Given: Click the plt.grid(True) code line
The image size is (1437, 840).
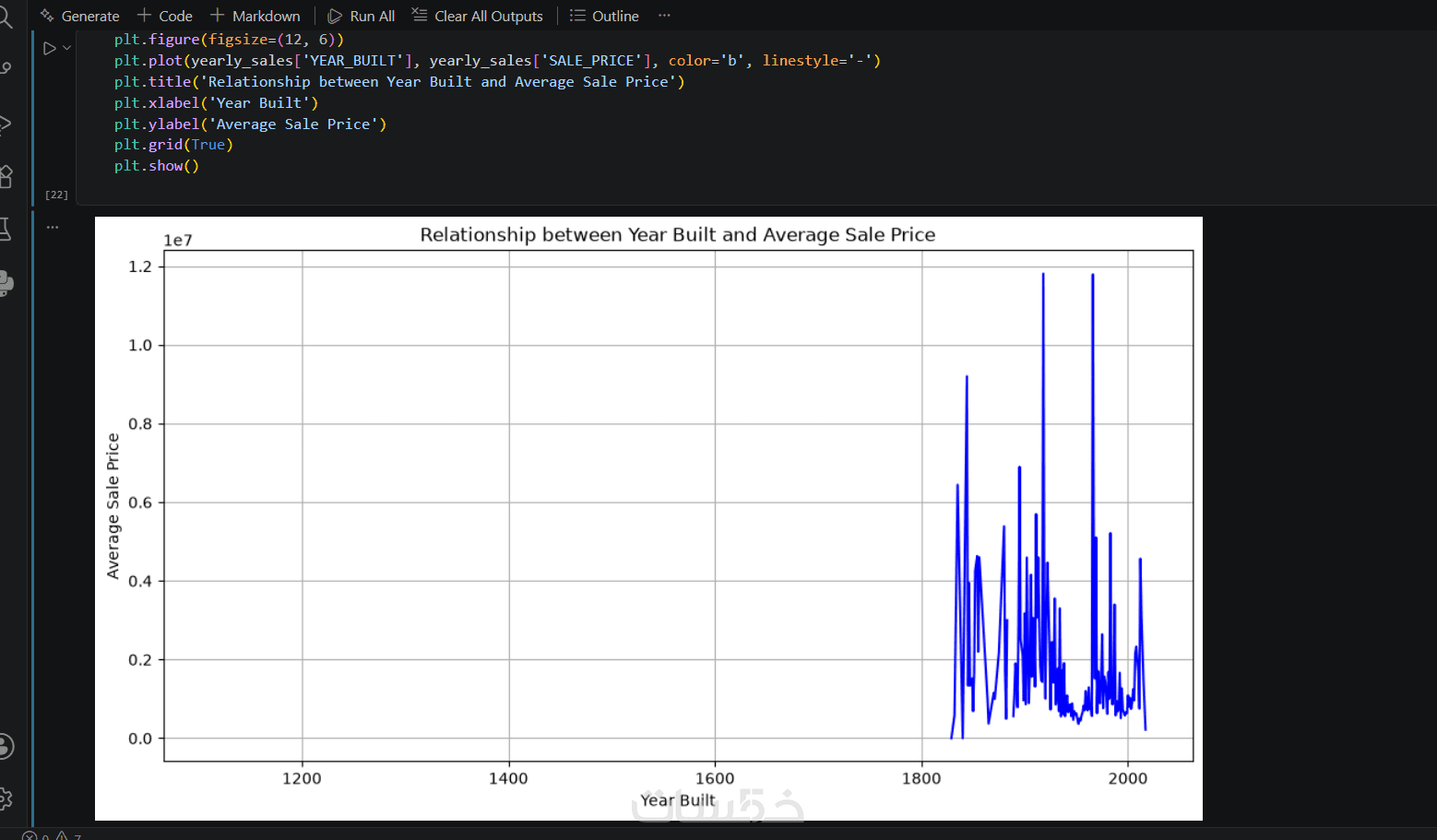Looking at the screenshot, I should [x=173, y=145].
